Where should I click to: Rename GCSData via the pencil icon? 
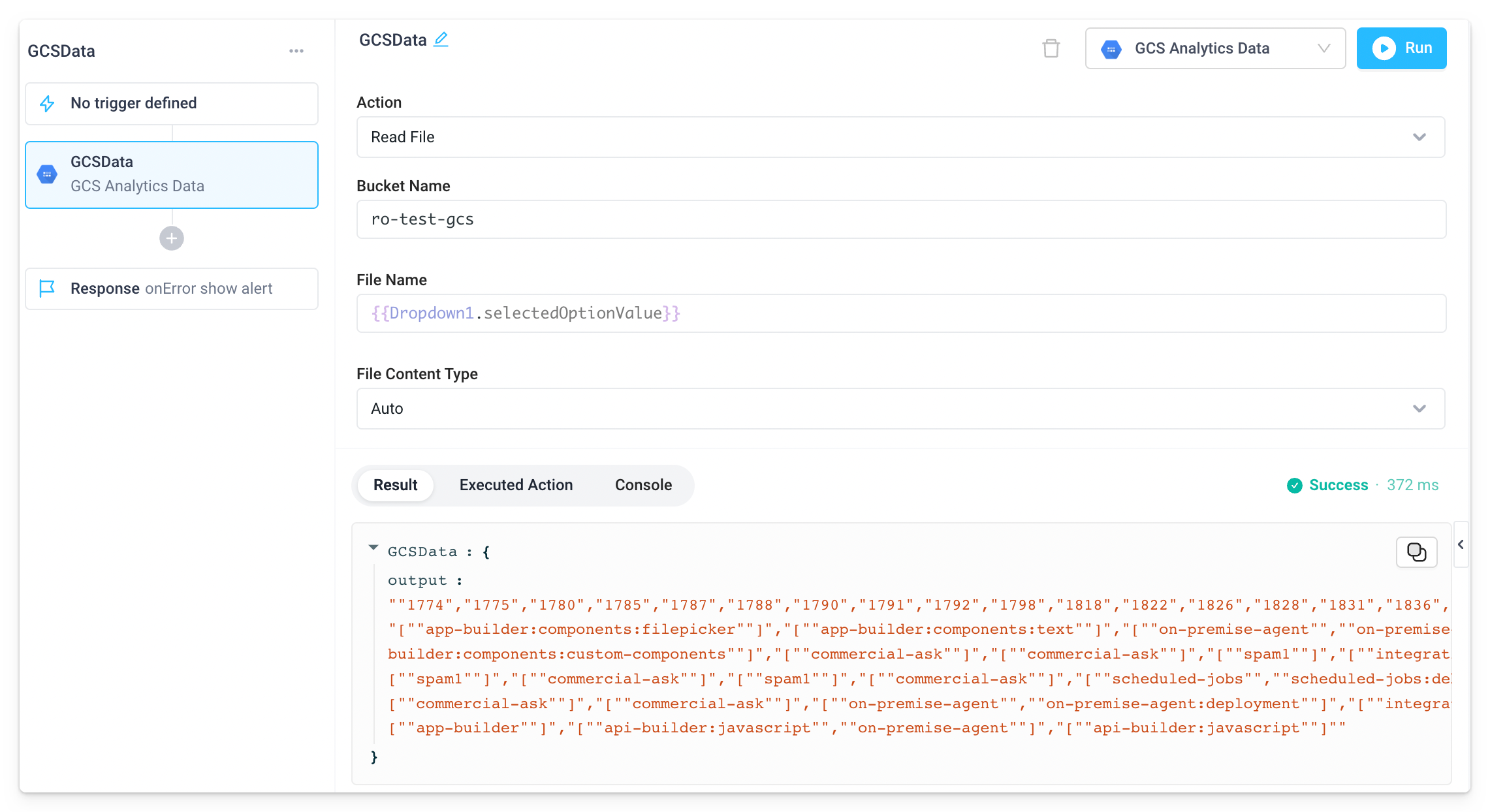(441, 39)
